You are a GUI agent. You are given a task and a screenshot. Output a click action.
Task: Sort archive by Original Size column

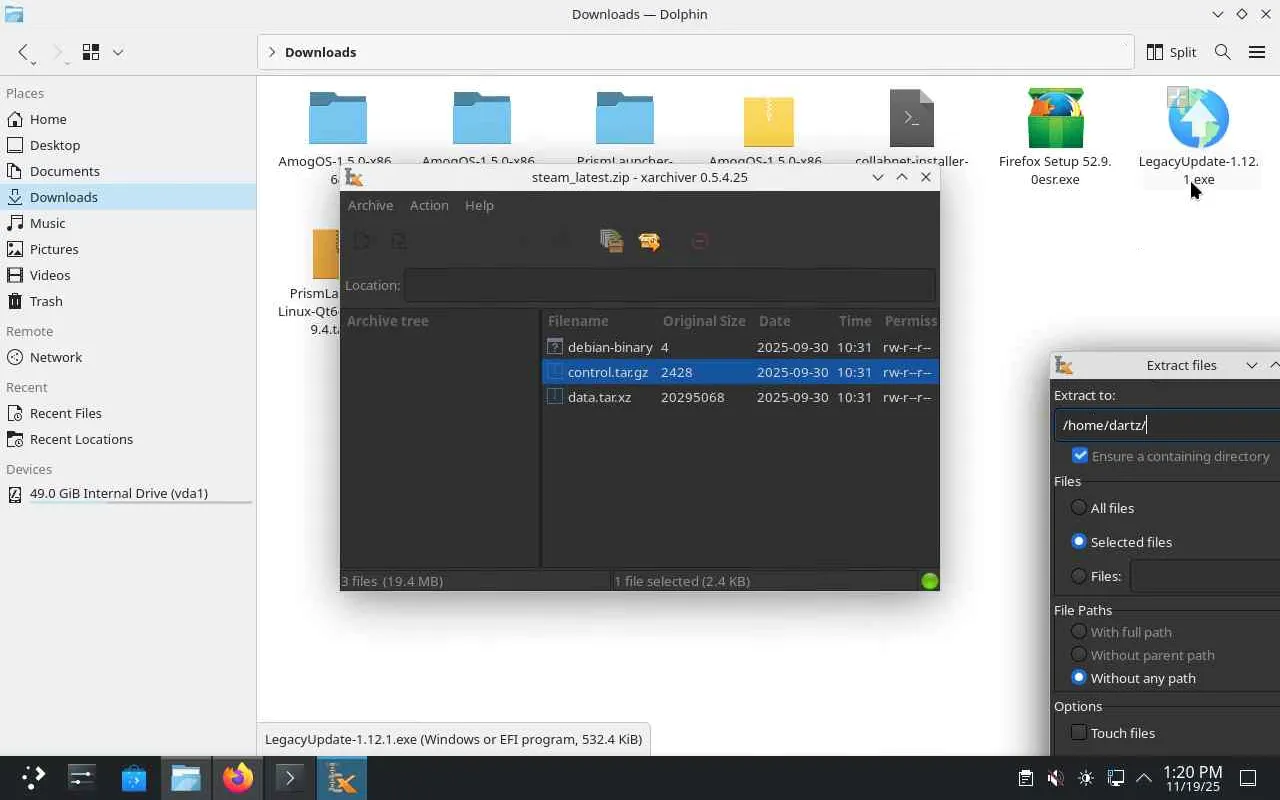704,321
